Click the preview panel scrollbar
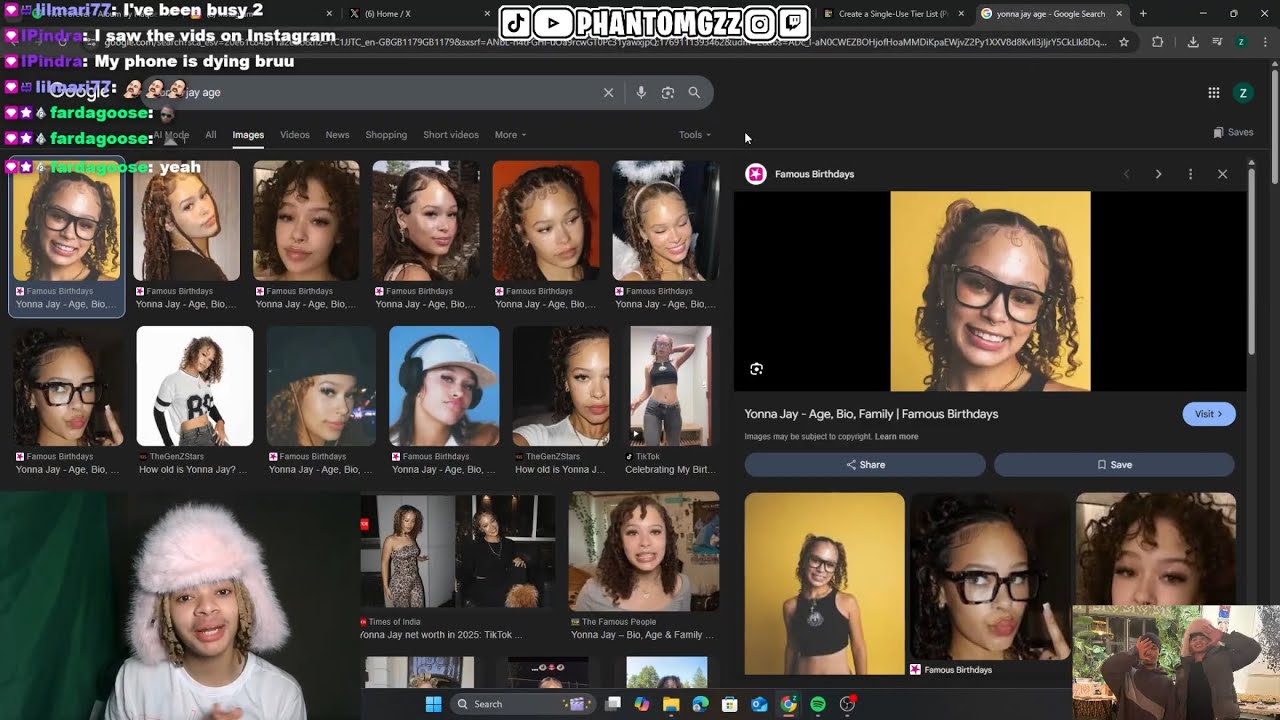The height and width of the screenshot is (720, 1280). (x=1251, y=260)
